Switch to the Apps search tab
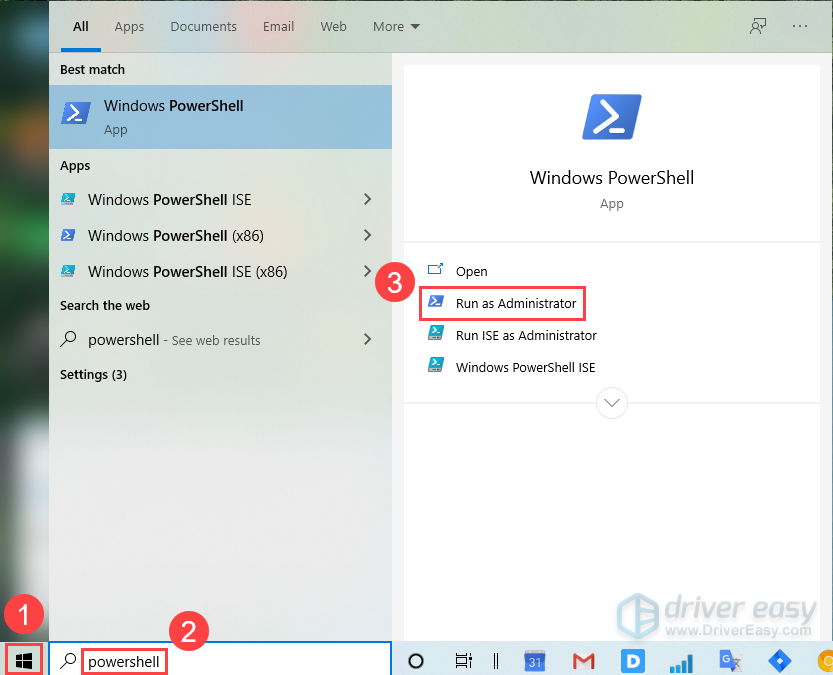 pos(129,27)
